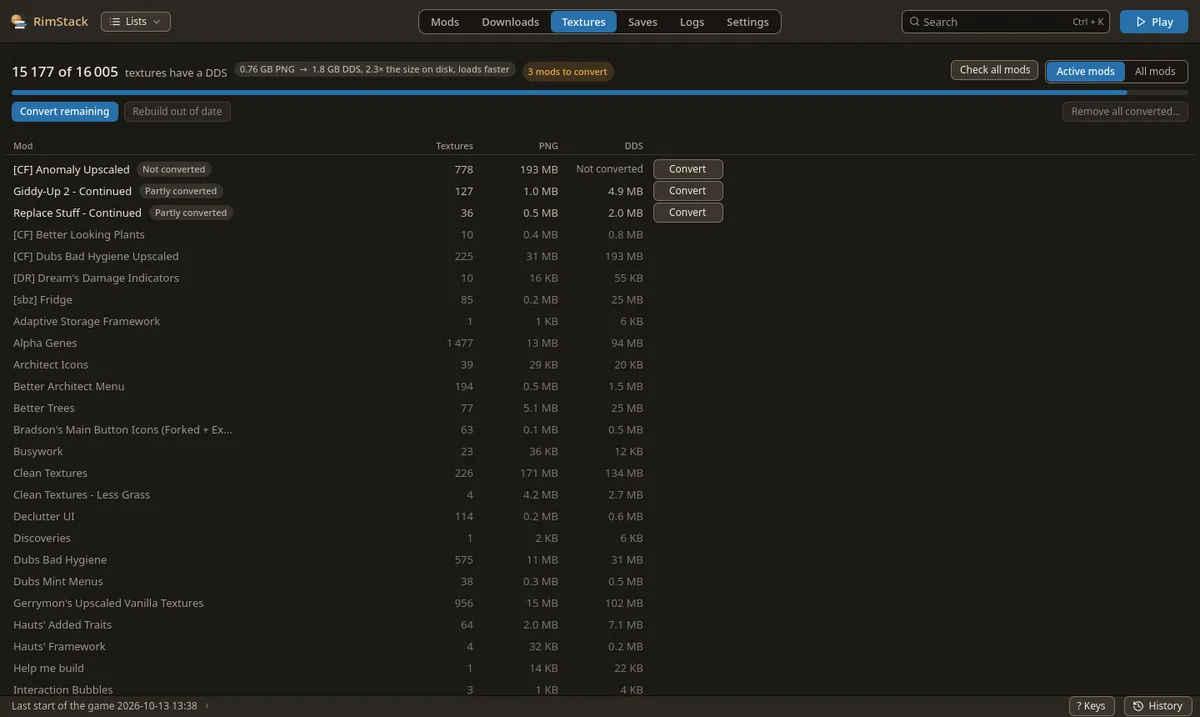
Task: Sort by the DDS column header
Action: point(634,146)
